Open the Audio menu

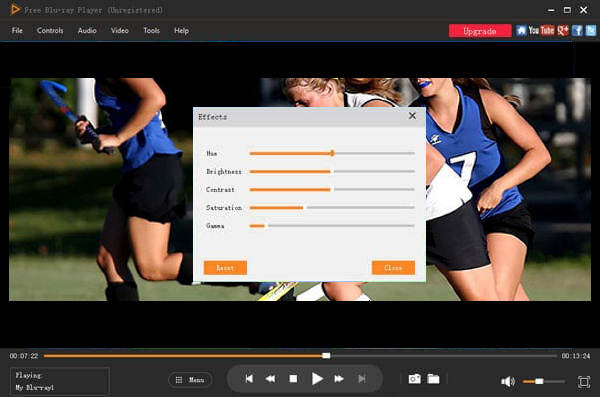tap(87, 31)
